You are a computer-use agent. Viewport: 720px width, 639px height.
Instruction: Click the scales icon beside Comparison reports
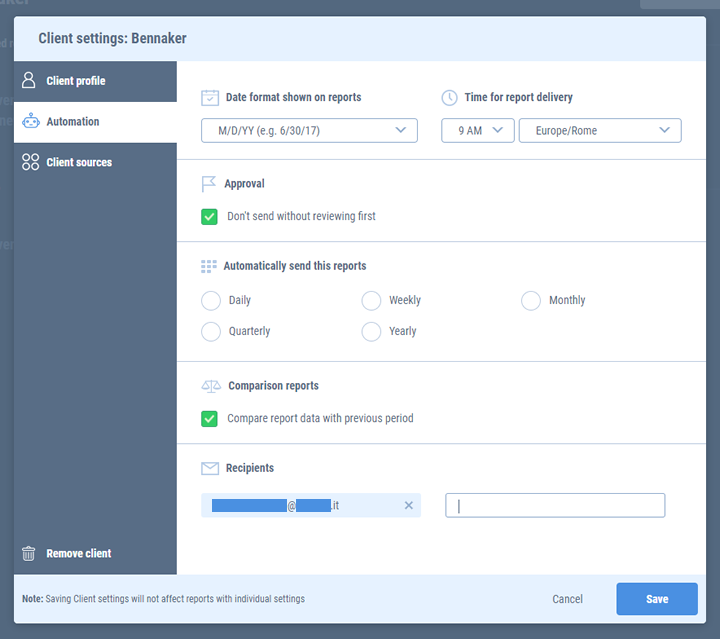(211, 386)
